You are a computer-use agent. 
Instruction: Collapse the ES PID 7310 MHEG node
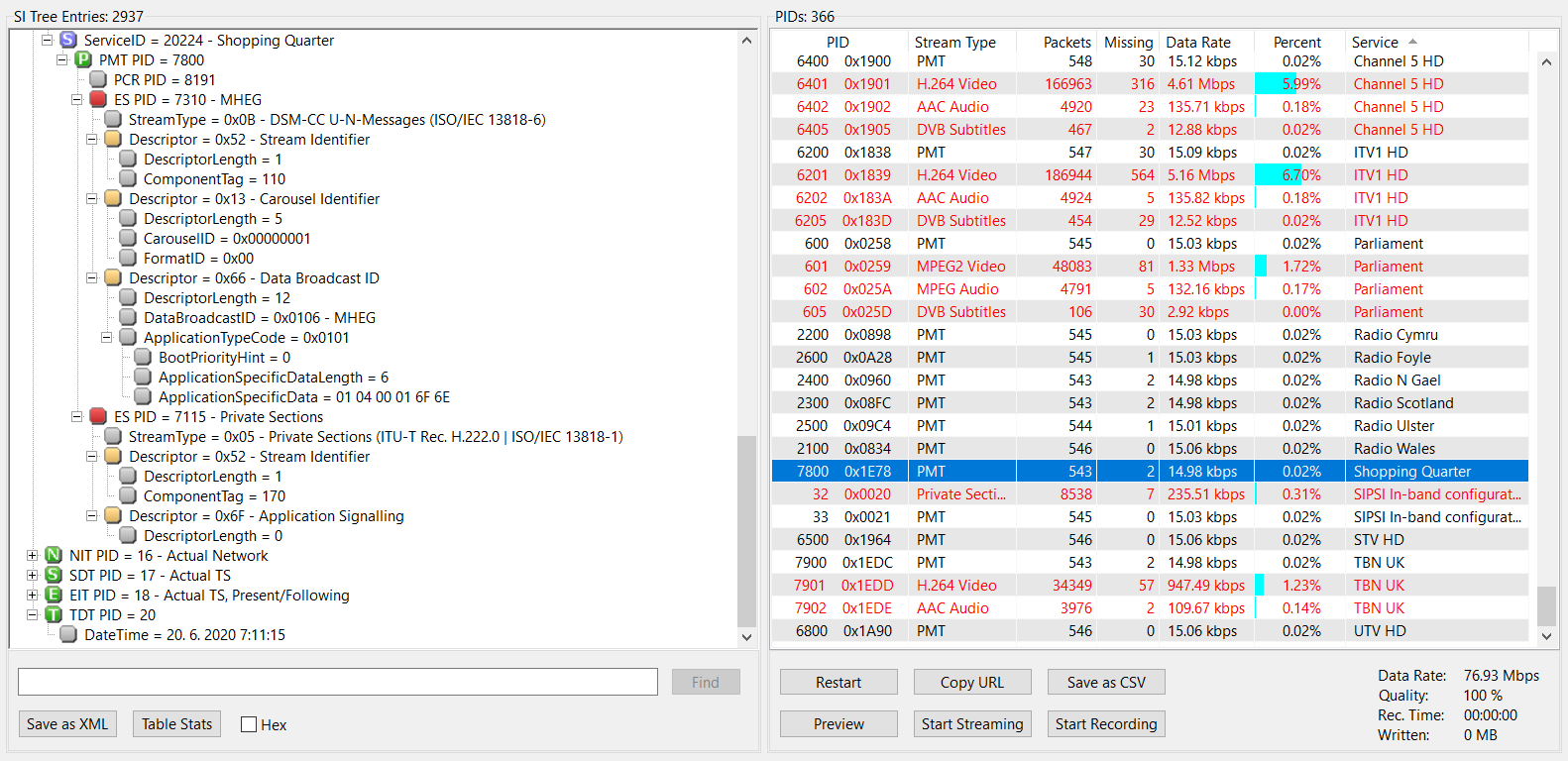pyautogui.click(x=76, y=99)
